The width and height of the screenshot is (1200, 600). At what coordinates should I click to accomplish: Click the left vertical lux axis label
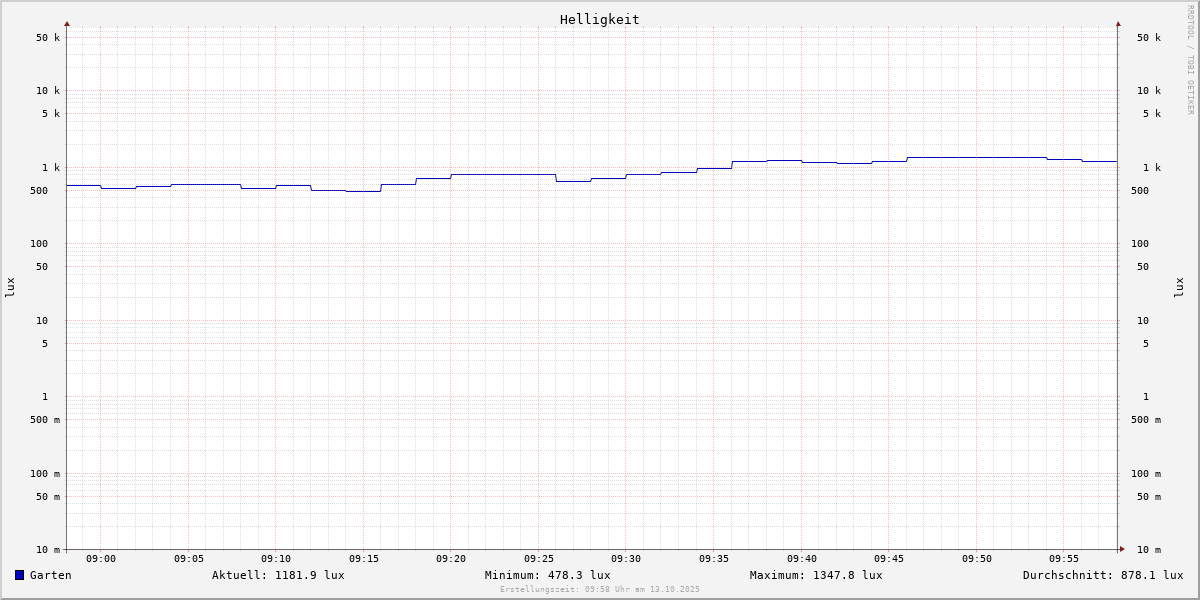click(10, 287)
